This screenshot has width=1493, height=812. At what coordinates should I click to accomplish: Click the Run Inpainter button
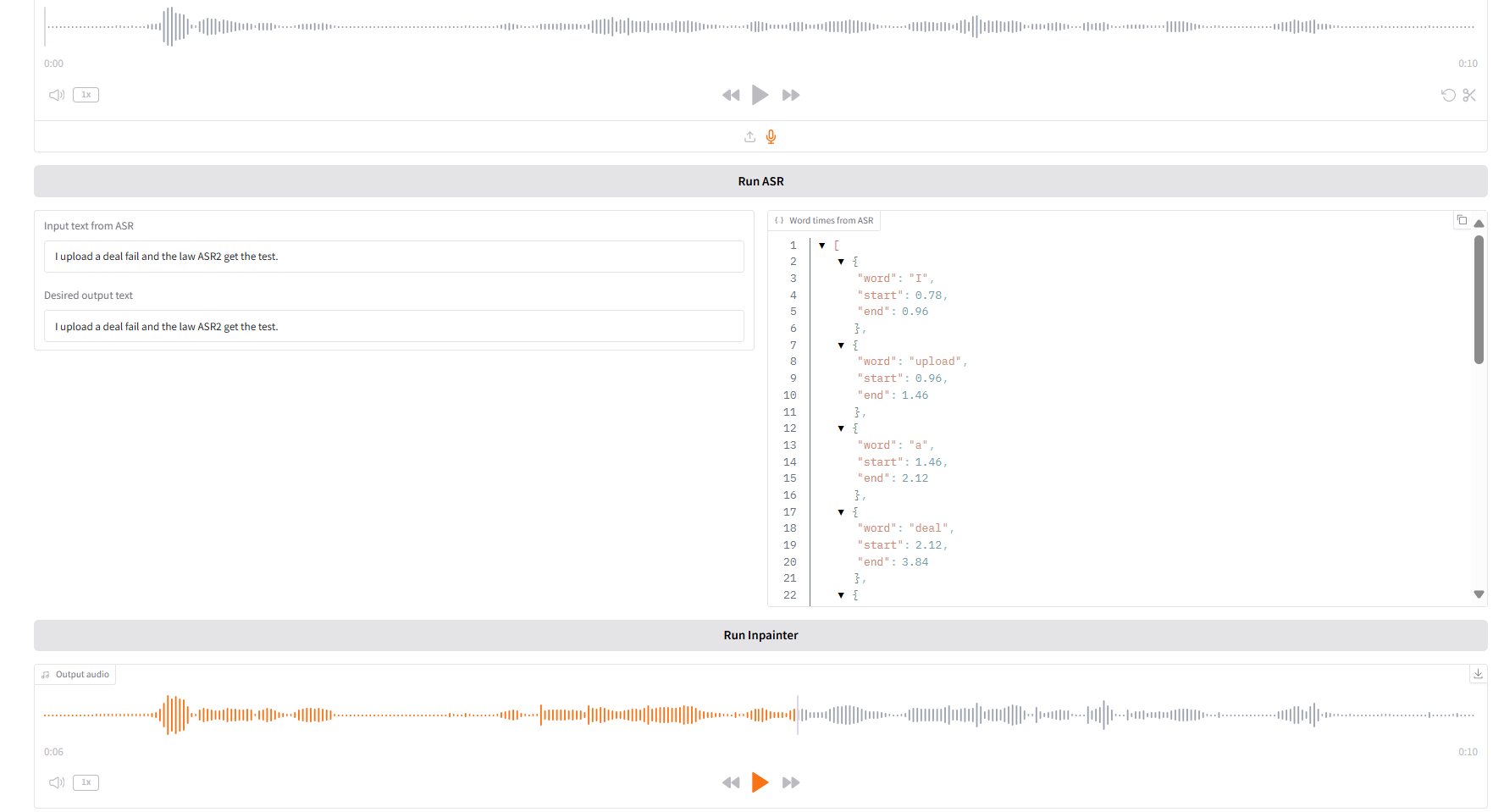[760, 635]
